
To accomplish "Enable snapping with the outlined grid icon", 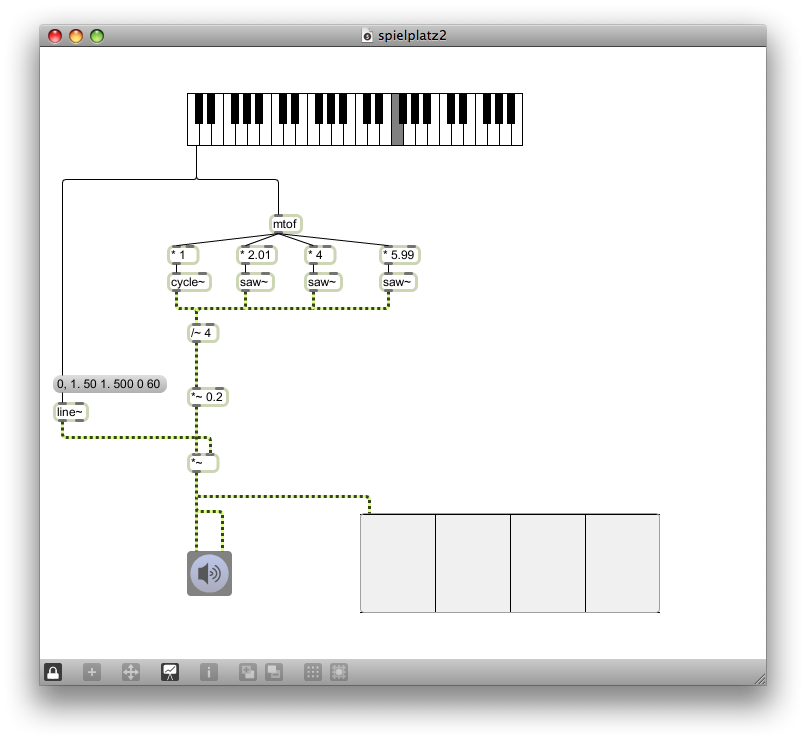I will pyautogui.click(x=338, y=672).
